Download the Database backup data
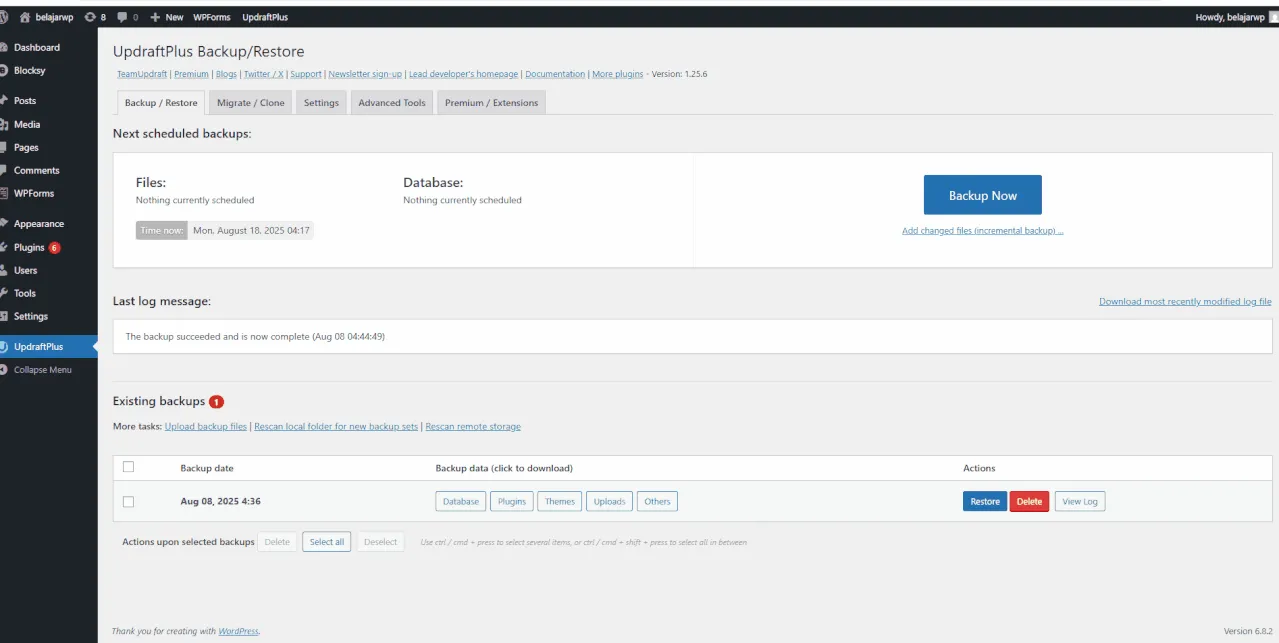The image size is (1279, 643). (x=461, y=502)
